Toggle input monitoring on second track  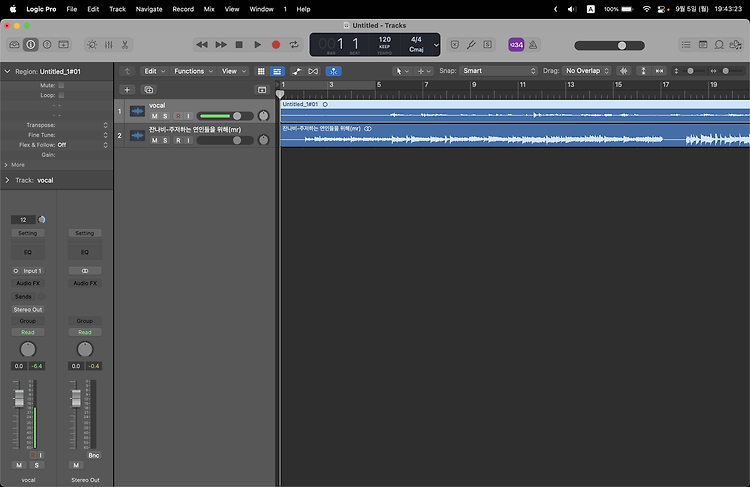[x=188, y=140]
